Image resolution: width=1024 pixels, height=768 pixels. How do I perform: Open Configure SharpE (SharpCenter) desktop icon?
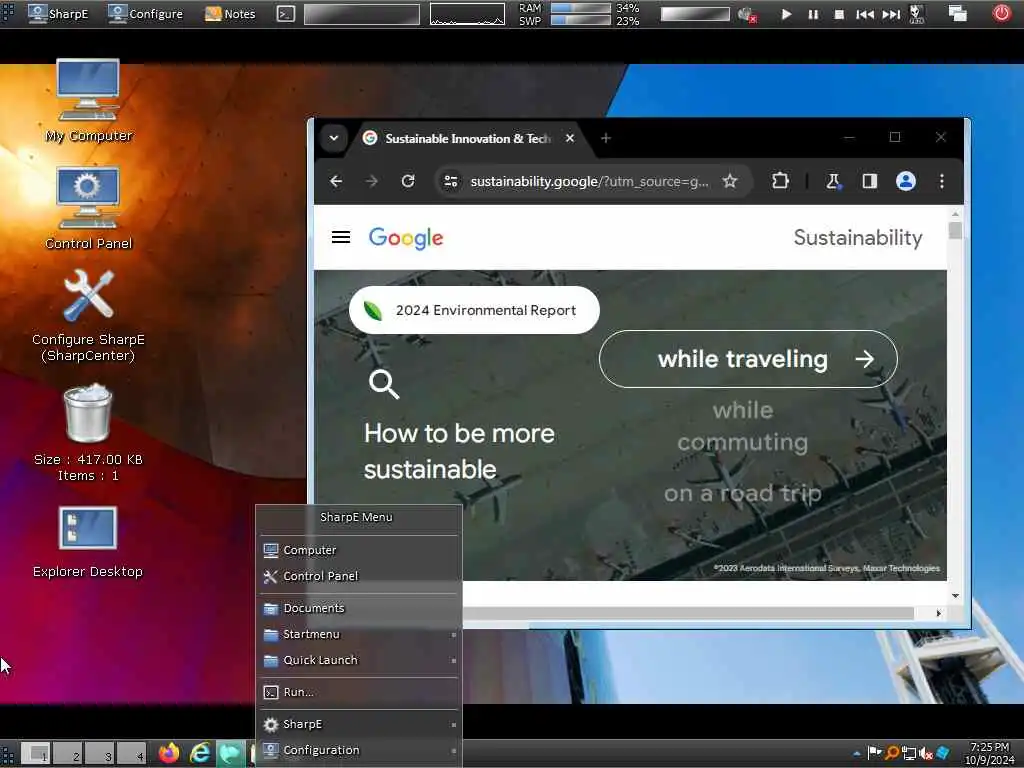[88, 316]
